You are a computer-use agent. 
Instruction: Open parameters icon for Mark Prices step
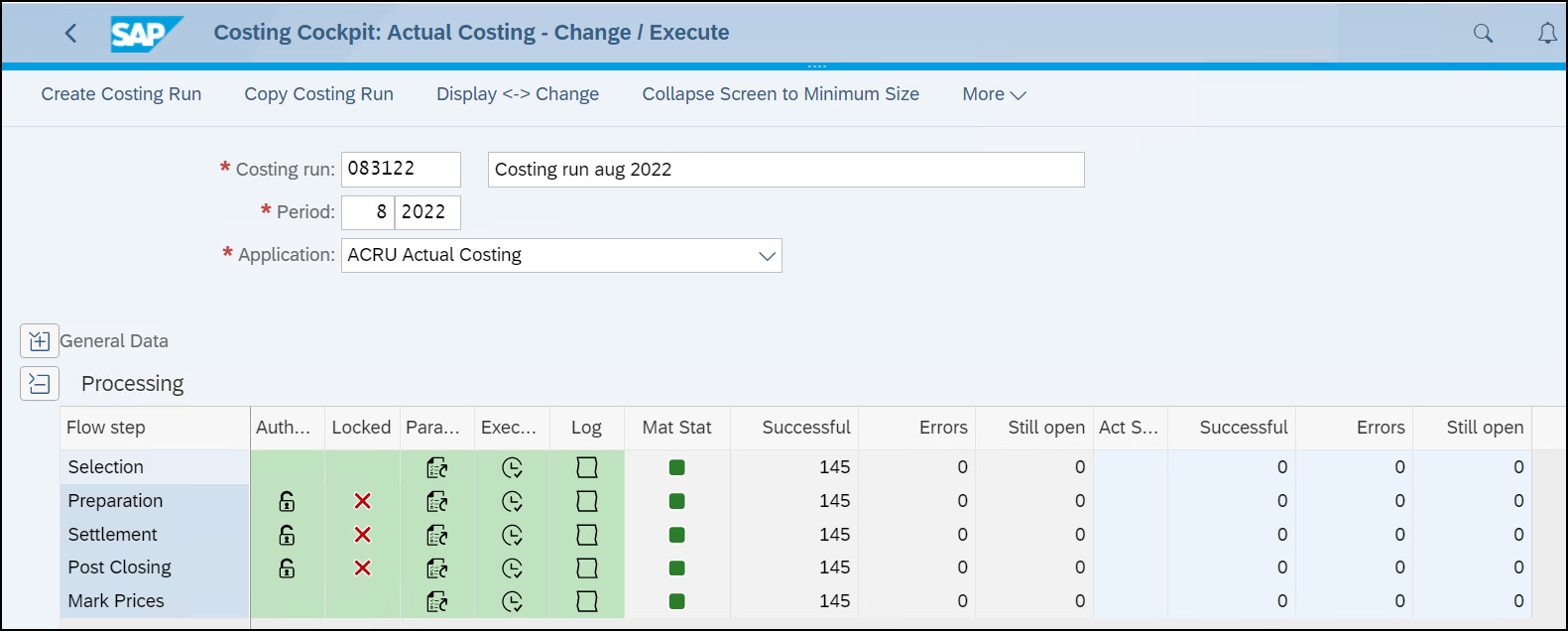pos(436,601)
